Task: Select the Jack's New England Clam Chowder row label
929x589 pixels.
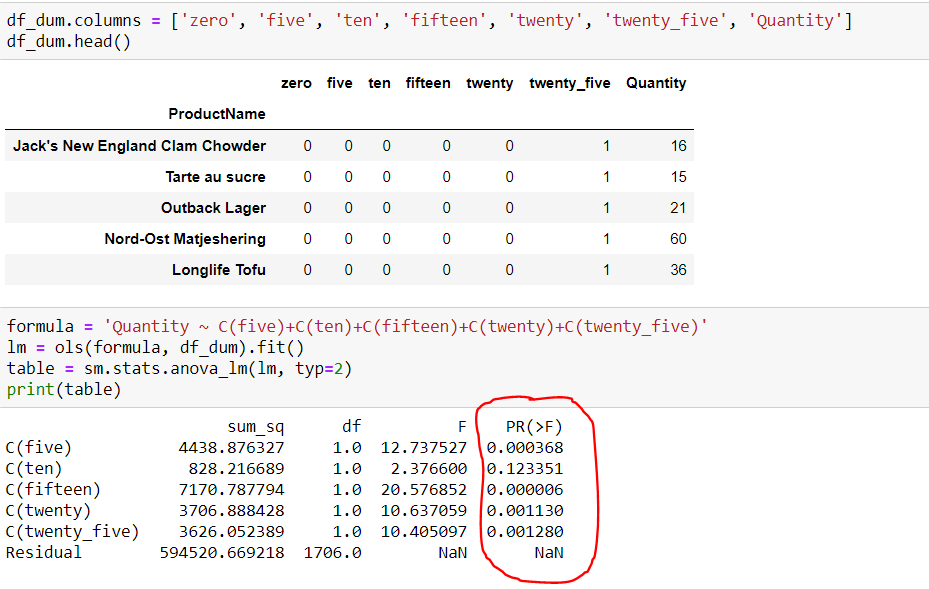Action: coord(140,146)
